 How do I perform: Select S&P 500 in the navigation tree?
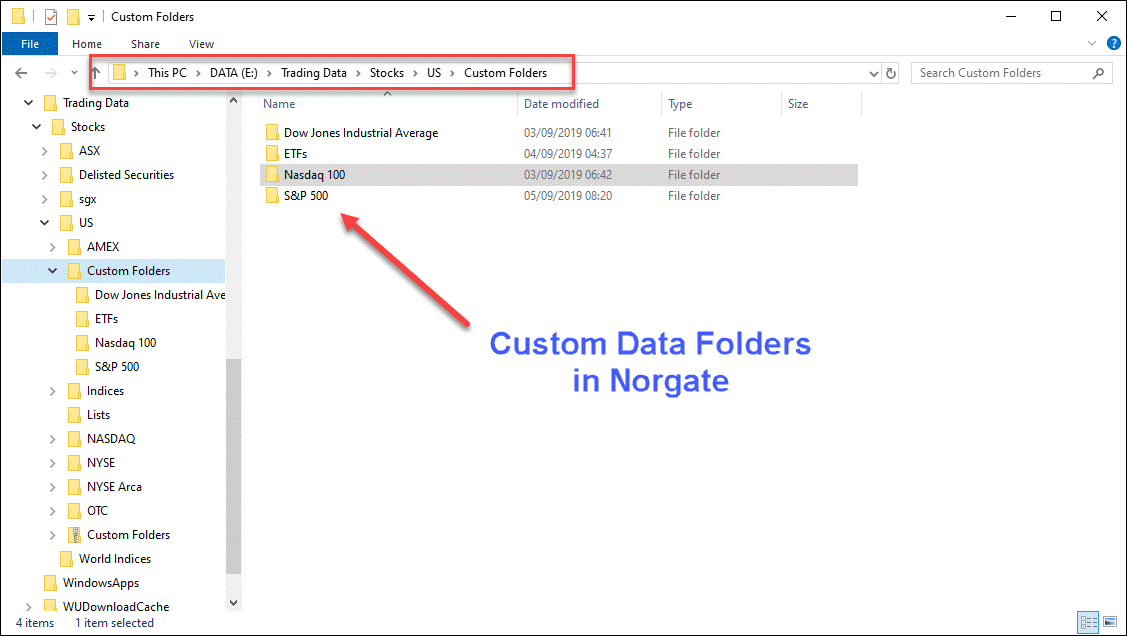116,367
